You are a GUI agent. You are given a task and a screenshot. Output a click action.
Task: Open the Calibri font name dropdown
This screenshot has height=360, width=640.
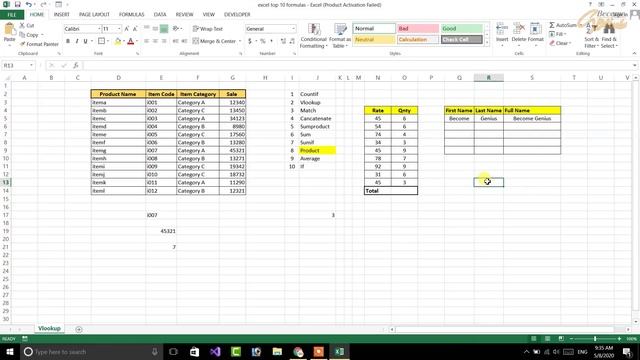(x=99, y=29)
